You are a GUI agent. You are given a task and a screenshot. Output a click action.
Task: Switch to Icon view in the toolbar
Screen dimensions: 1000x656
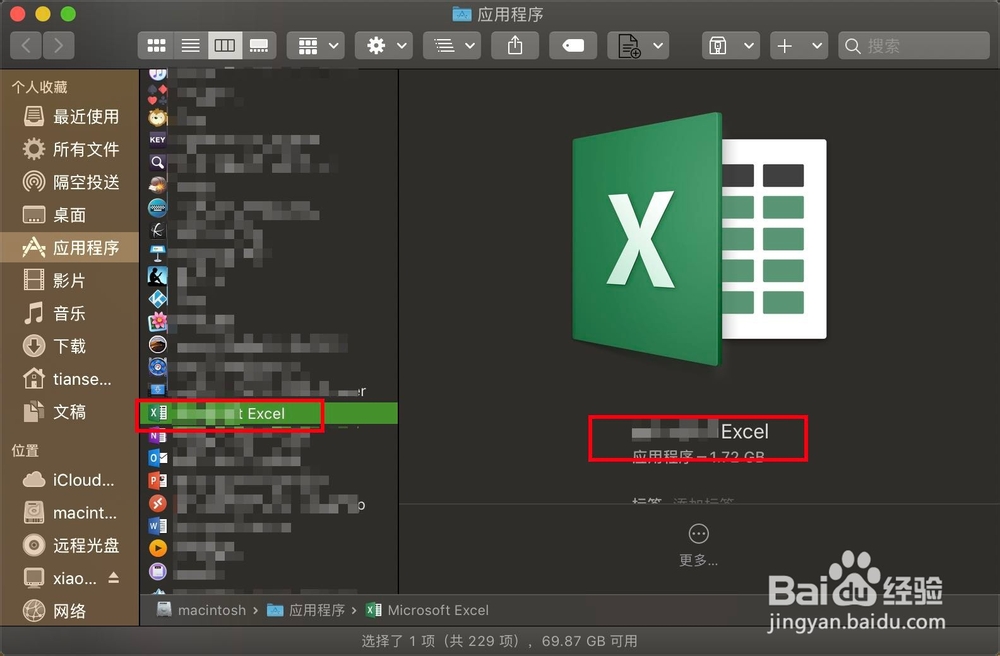(155, 45)
